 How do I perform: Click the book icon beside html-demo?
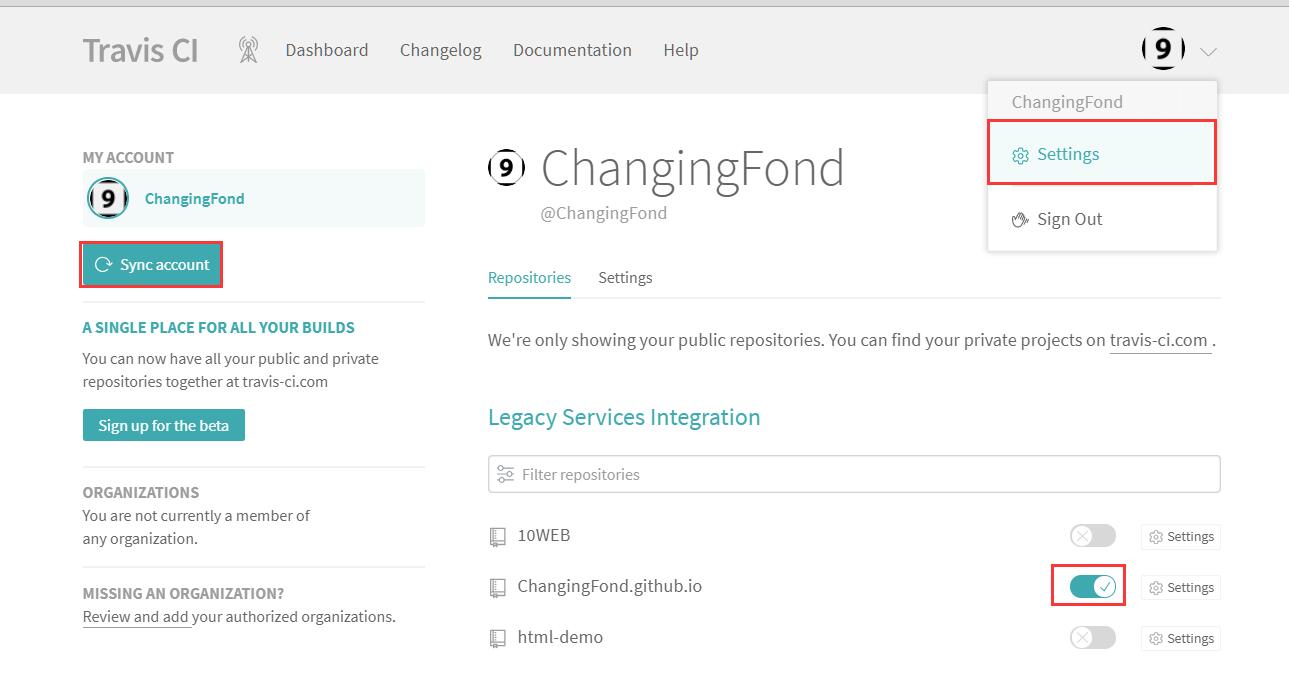pos(498,638)
